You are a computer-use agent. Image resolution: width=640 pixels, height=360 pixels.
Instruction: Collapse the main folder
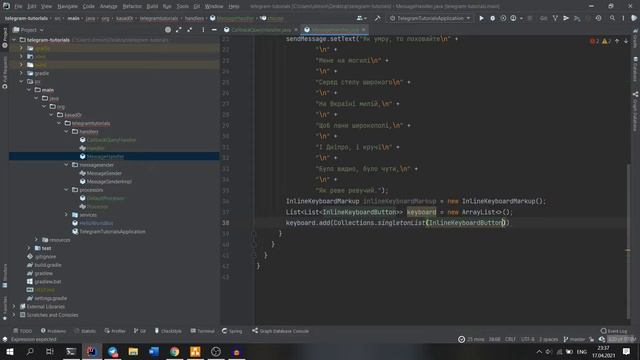(x=29, y=90)
